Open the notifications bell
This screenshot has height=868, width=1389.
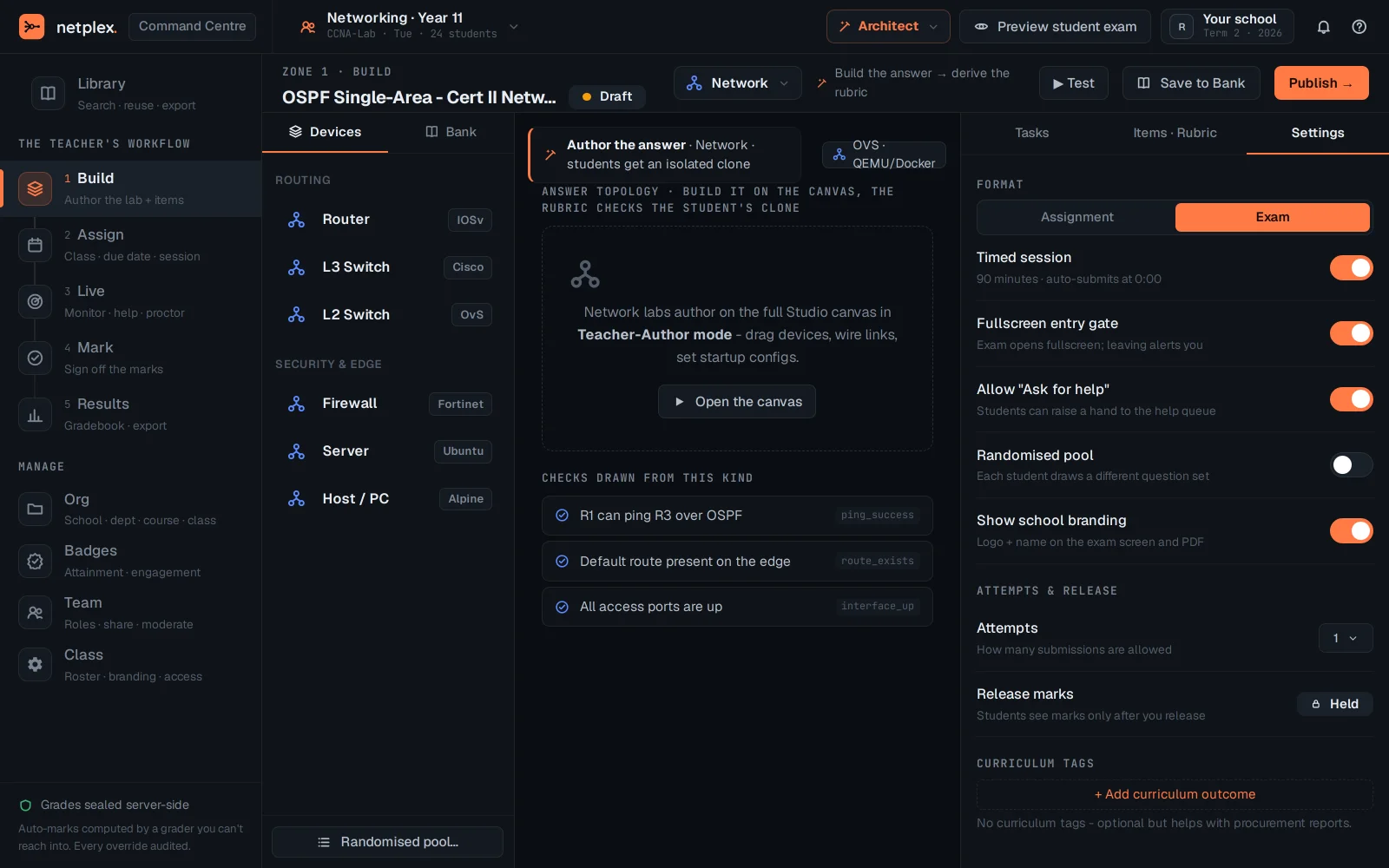tap(1323, 27)
